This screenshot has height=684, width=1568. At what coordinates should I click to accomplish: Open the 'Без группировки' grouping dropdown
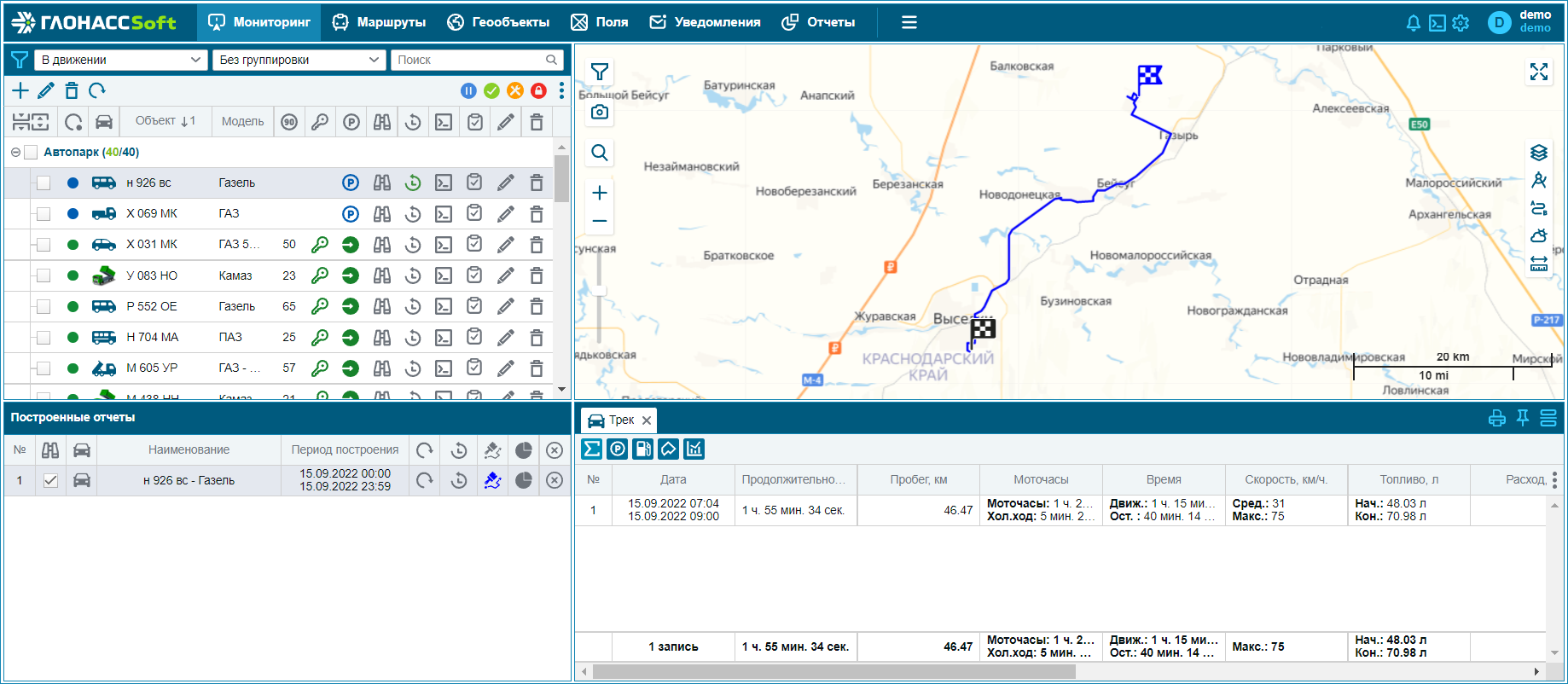[298, 60]
